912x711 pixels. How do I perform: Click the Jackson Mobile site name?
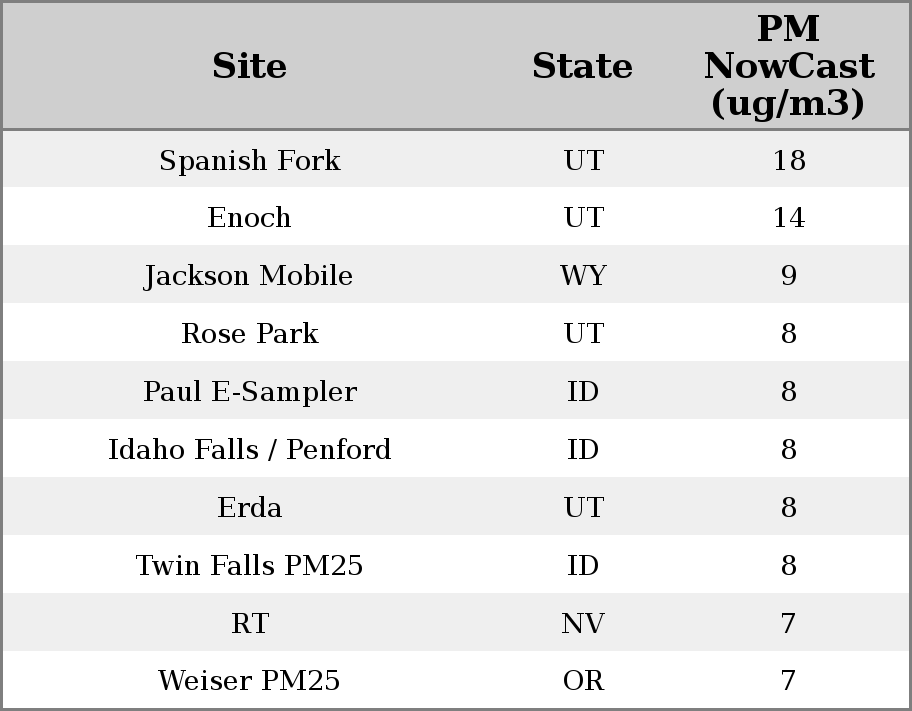[x=249, y=276]
